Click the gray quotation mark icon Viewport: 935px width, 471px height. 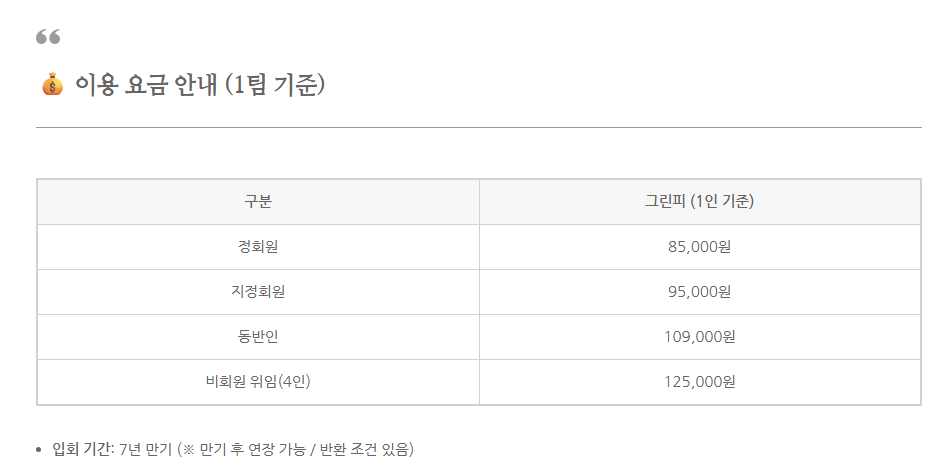(x=48, y=37)
